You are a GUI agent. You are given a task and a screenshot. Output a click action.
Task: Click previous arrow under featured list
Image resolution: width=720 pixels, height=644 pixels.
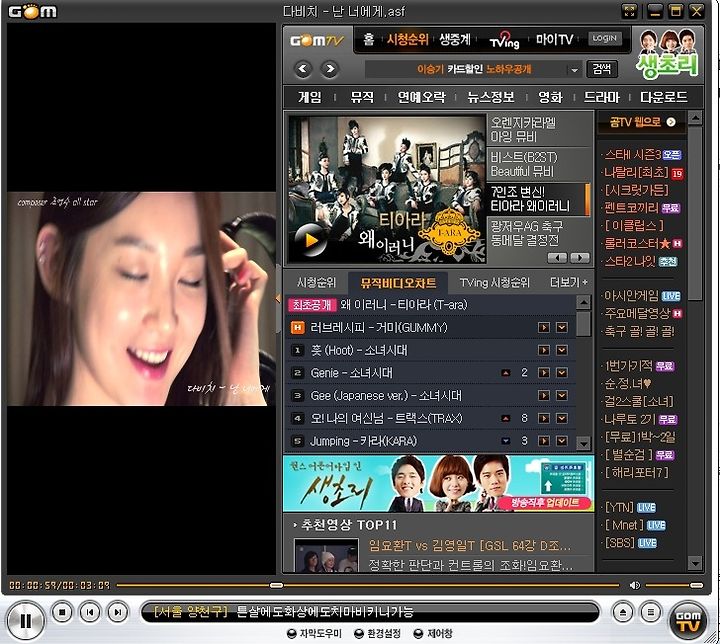pos(557,258)
